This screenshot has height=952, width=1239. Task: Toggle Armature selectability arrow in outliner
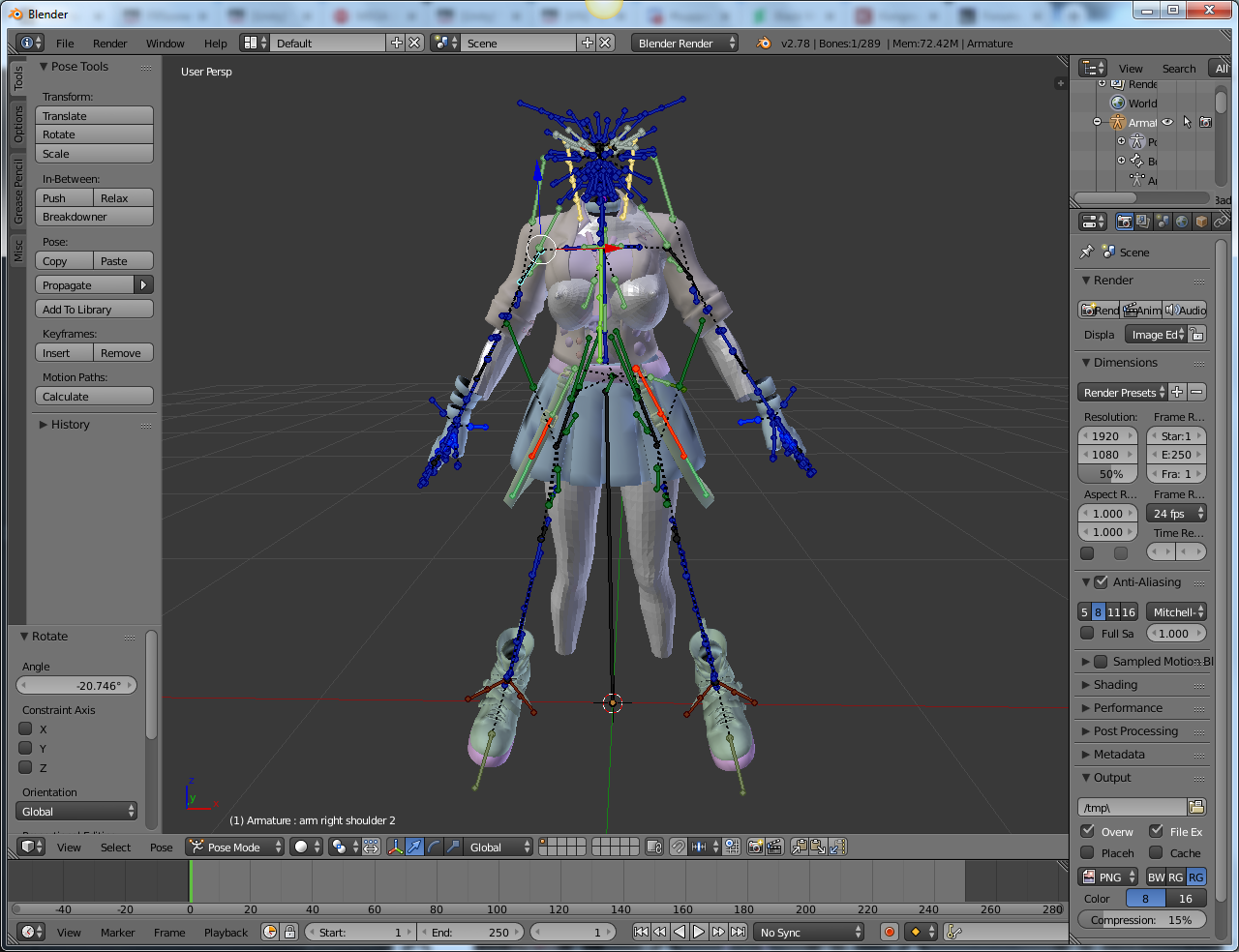pos(1187,122)
